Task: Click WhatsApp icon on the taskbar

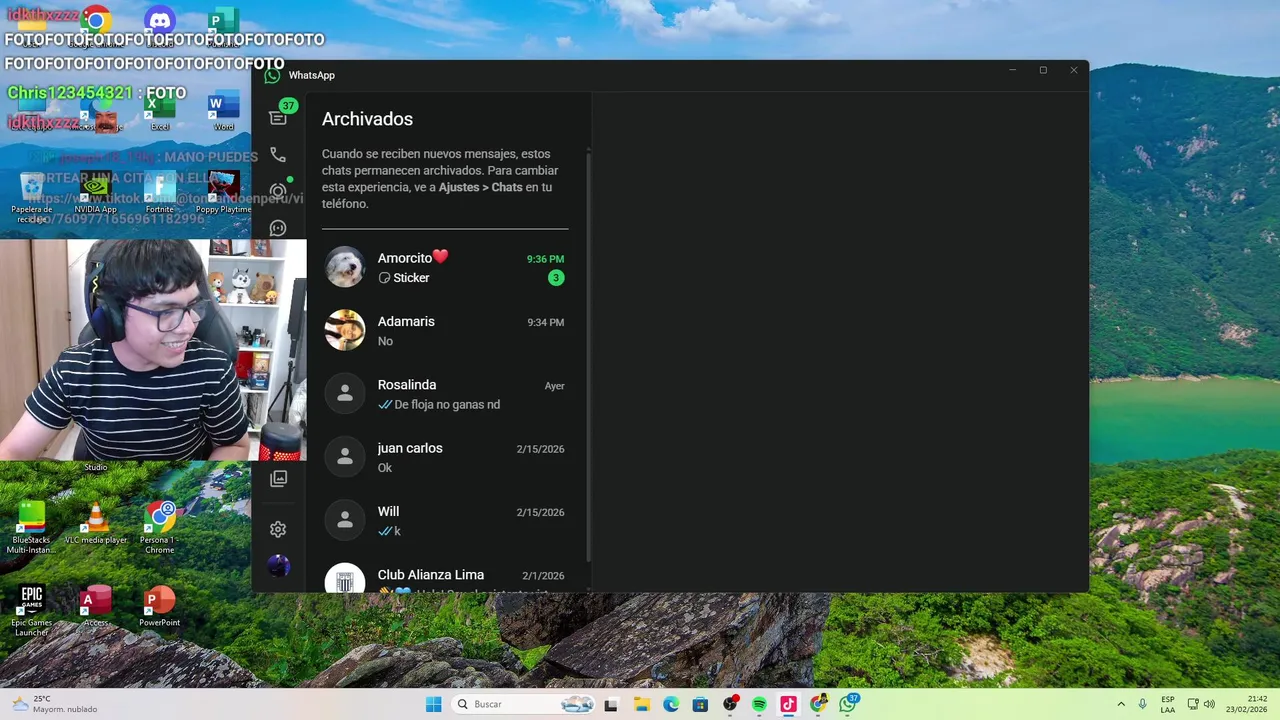Action: coord(849,704)
